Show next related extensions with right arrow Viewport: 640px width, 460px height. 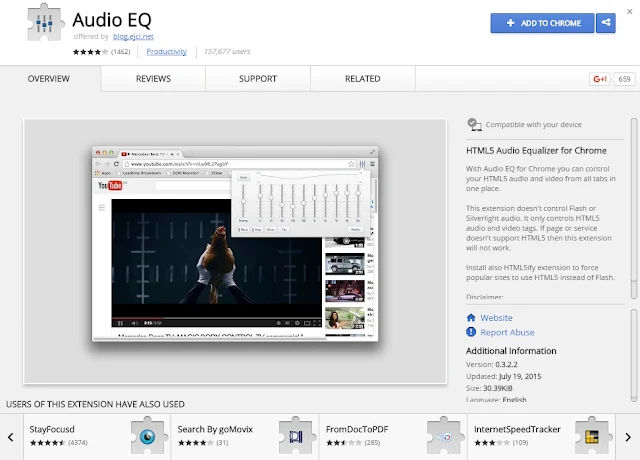628,437
